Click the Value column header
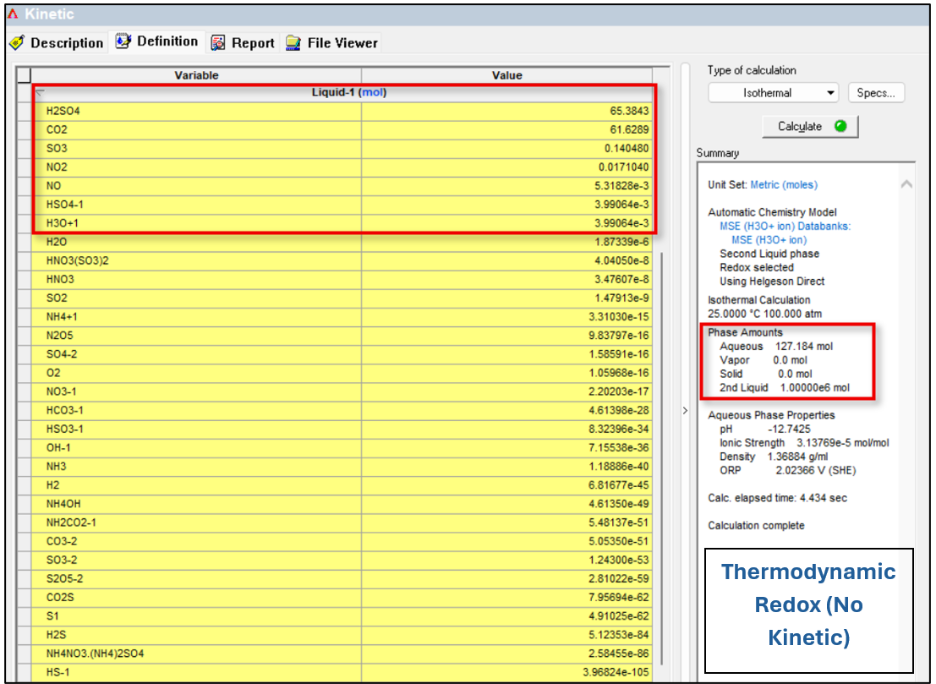This screenshot has height=684, width=936. pyautogui.click(x=507, y=75)
